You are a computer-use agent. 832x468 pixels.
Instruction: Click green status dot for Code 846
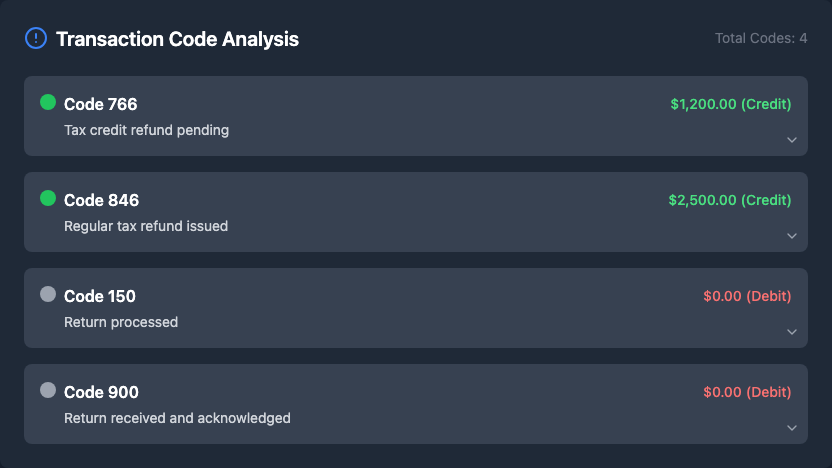click(x=48, y=198)
